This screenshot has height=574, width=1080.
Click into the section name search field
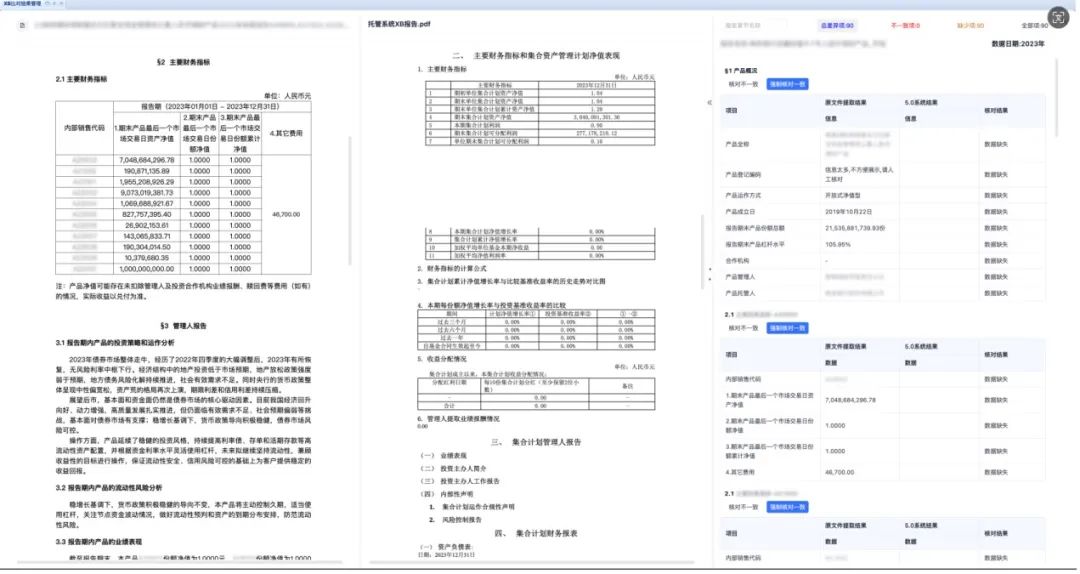point(754,25)
